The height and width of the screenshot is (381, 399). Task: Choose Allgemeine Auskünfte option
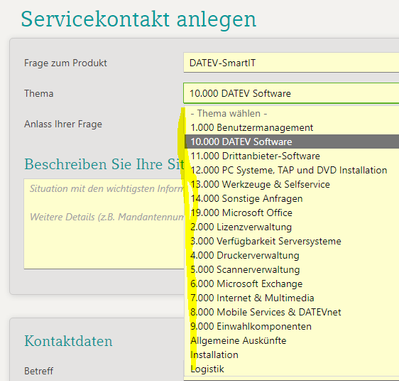click(x=292, y=340)
